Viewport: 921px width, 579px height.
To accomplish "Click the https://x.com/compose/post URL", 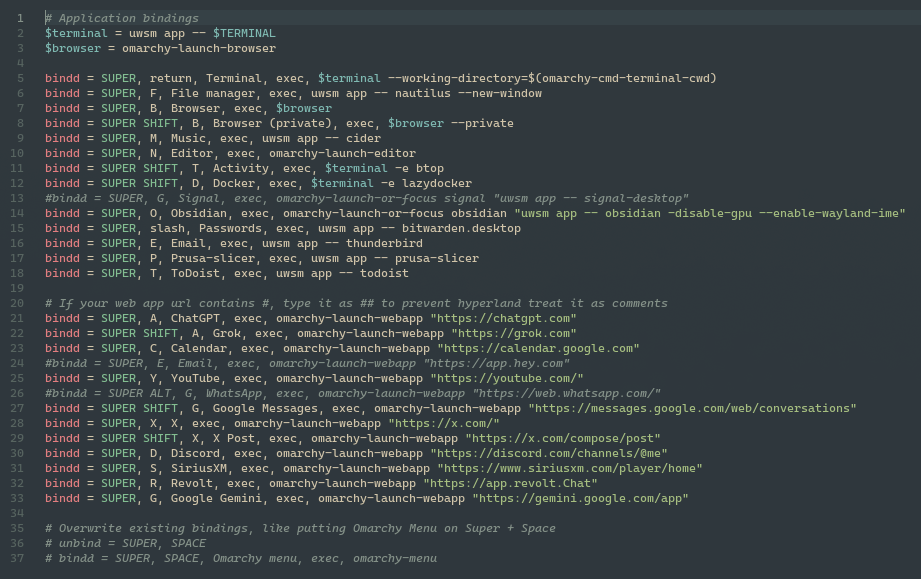I will pos(563,438).
